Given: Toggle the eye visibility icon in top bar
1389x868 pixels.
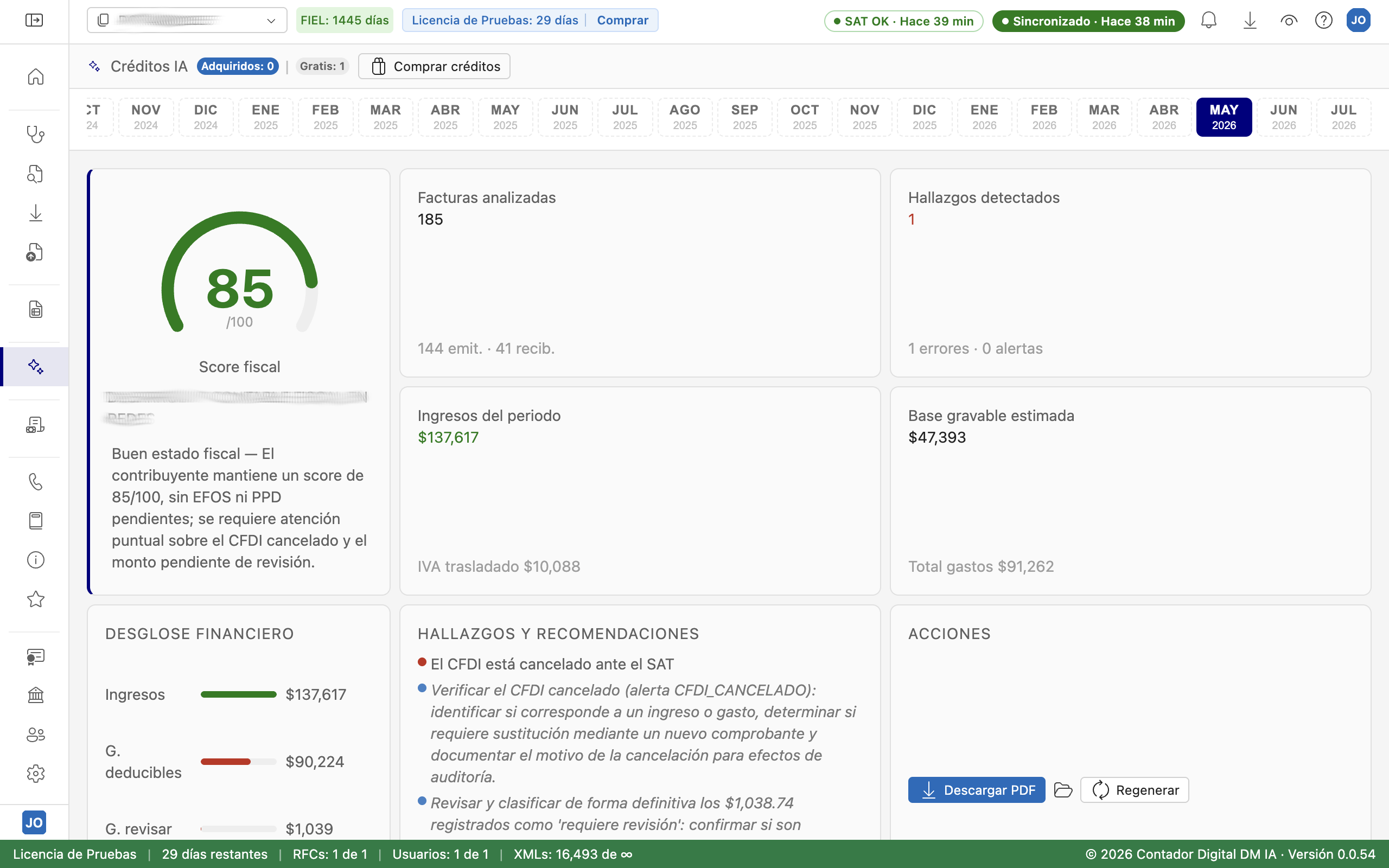Looking at the screenshot, I should coord(1289,21).
